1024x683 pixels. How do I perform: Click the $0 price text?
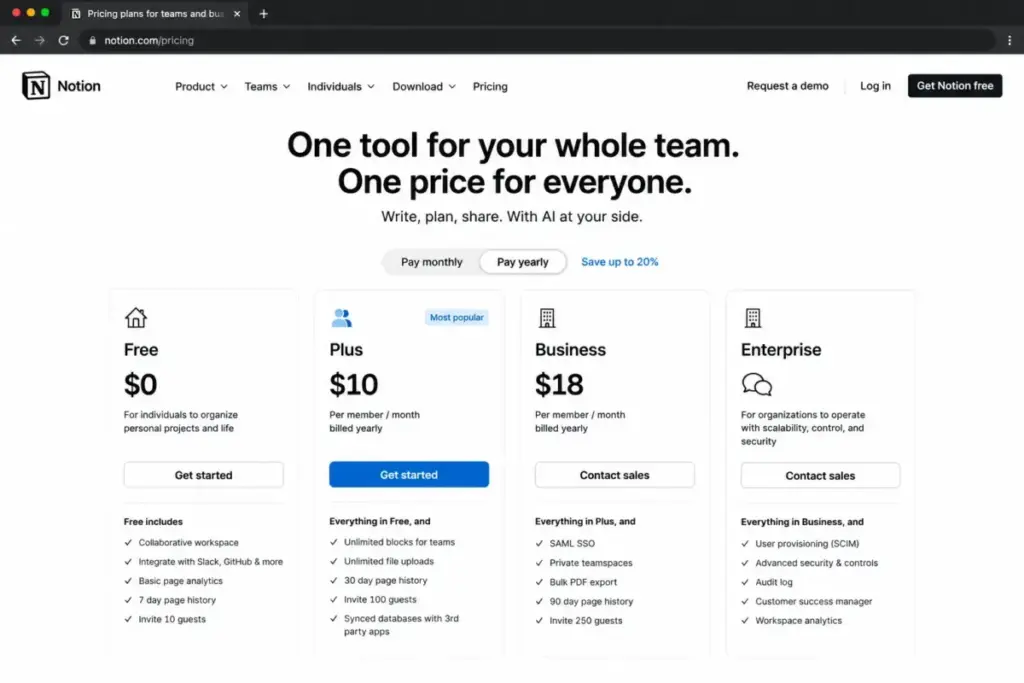pyautogui.click(x=140, y=384)
